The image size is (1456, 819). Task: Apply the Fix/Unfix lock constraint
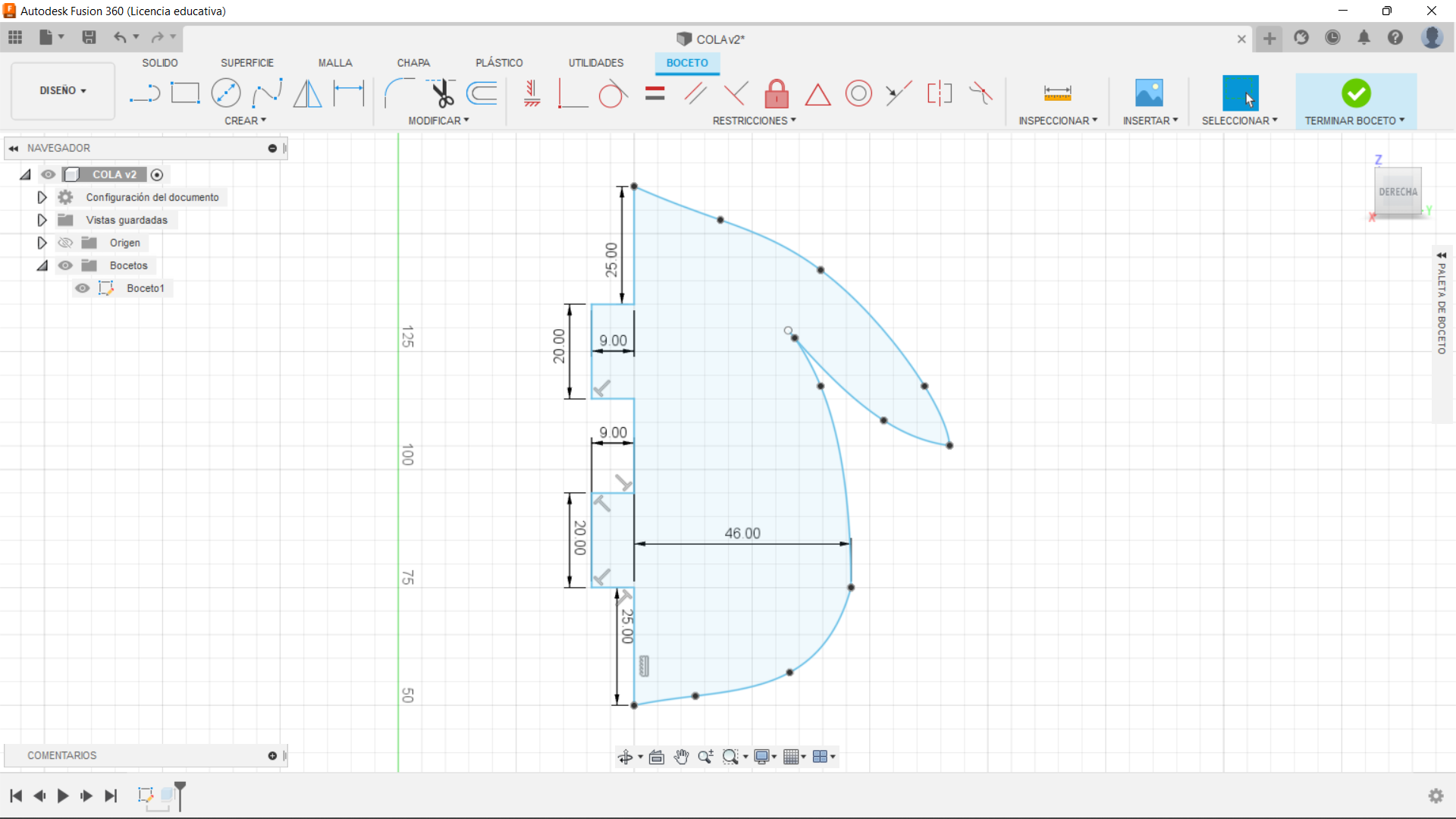coord(776,94)
